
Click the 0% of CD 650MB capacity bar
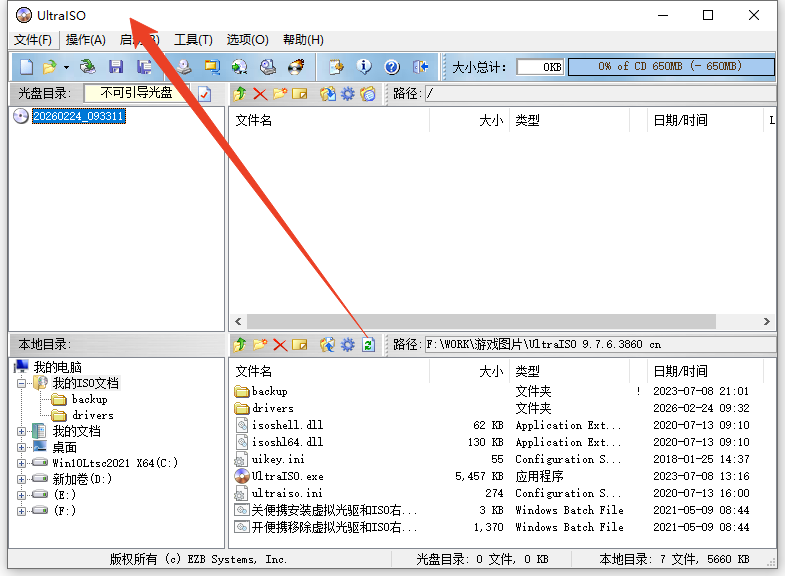[670, 67]
